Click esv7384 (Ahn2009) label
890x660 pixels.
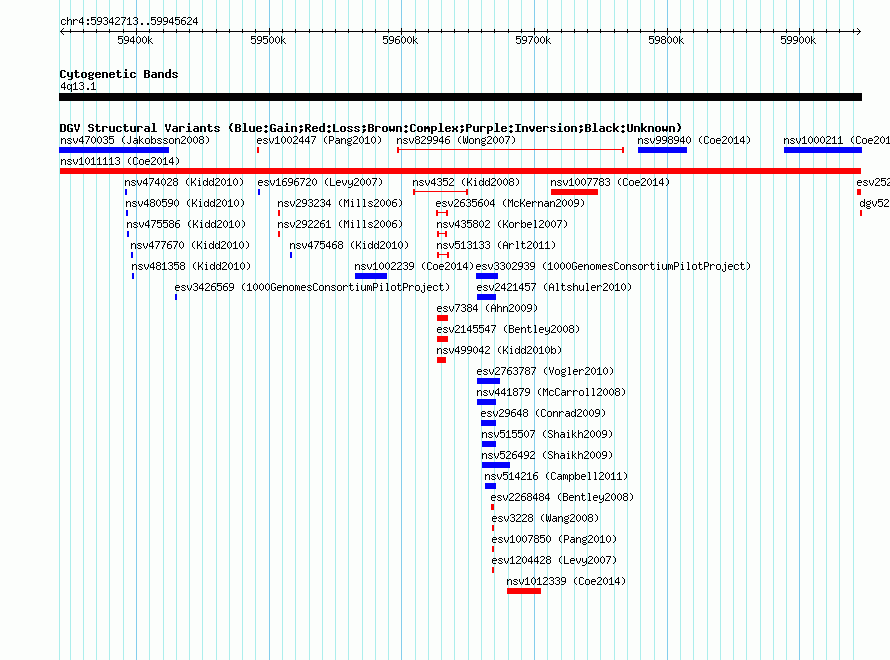tap(487, 308)
